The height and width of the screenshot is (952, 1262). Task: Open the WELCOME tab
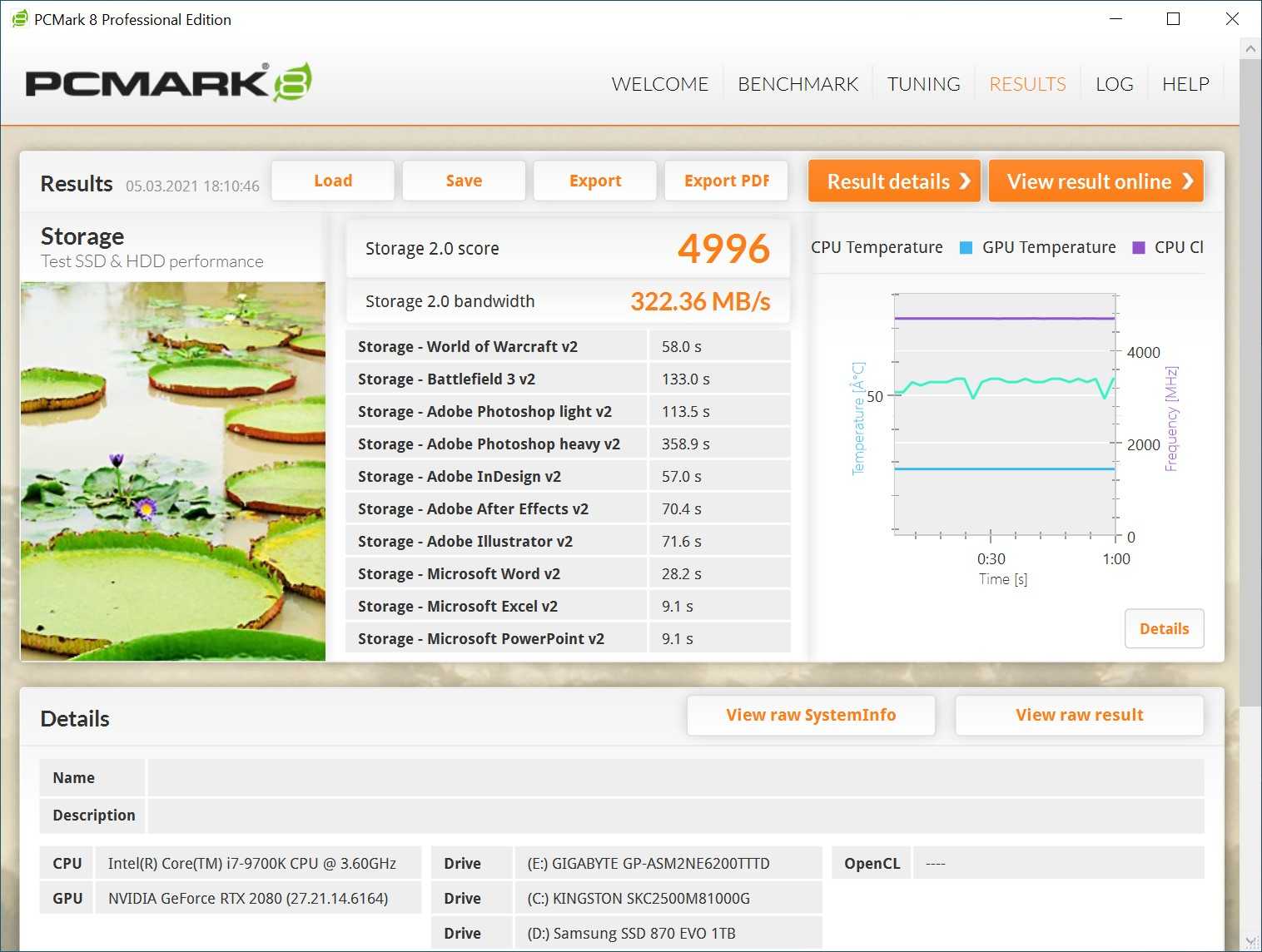tap(659, 84)
